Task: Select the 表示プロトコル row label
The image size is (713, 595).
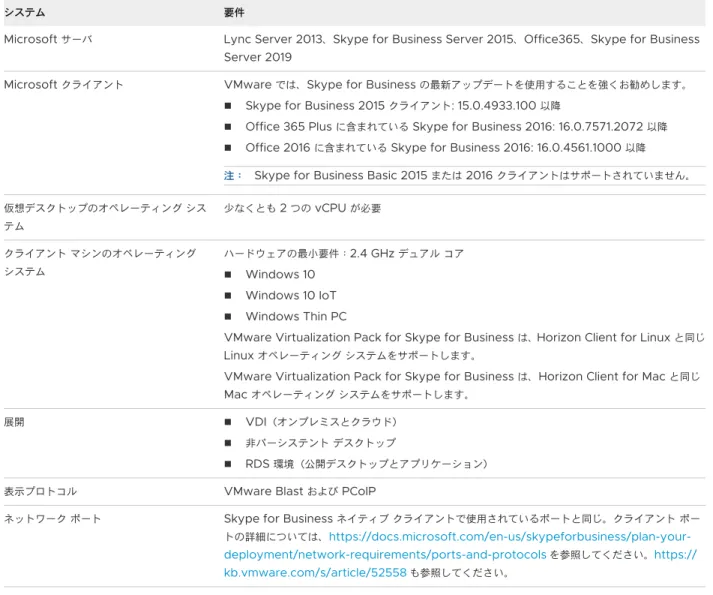Action: (x=40, y=491)
